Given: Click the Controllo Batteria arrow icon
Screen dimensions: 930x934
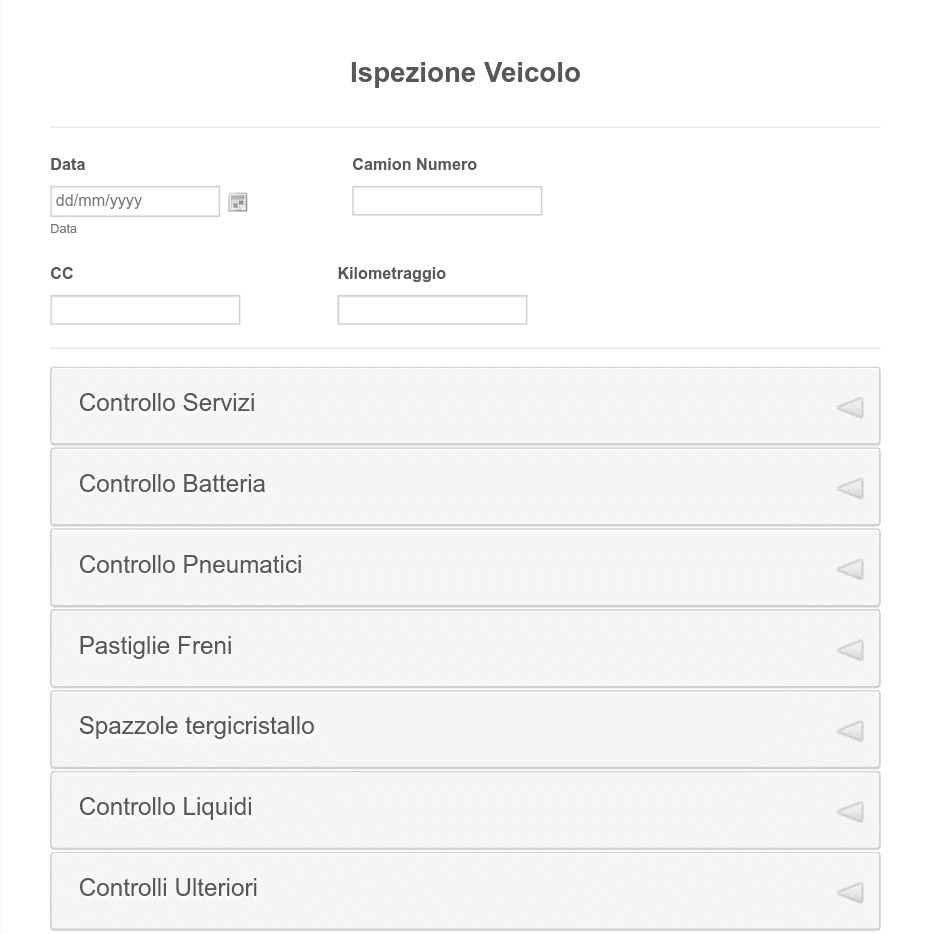Looking at the screenshot, I should [850, 488].
